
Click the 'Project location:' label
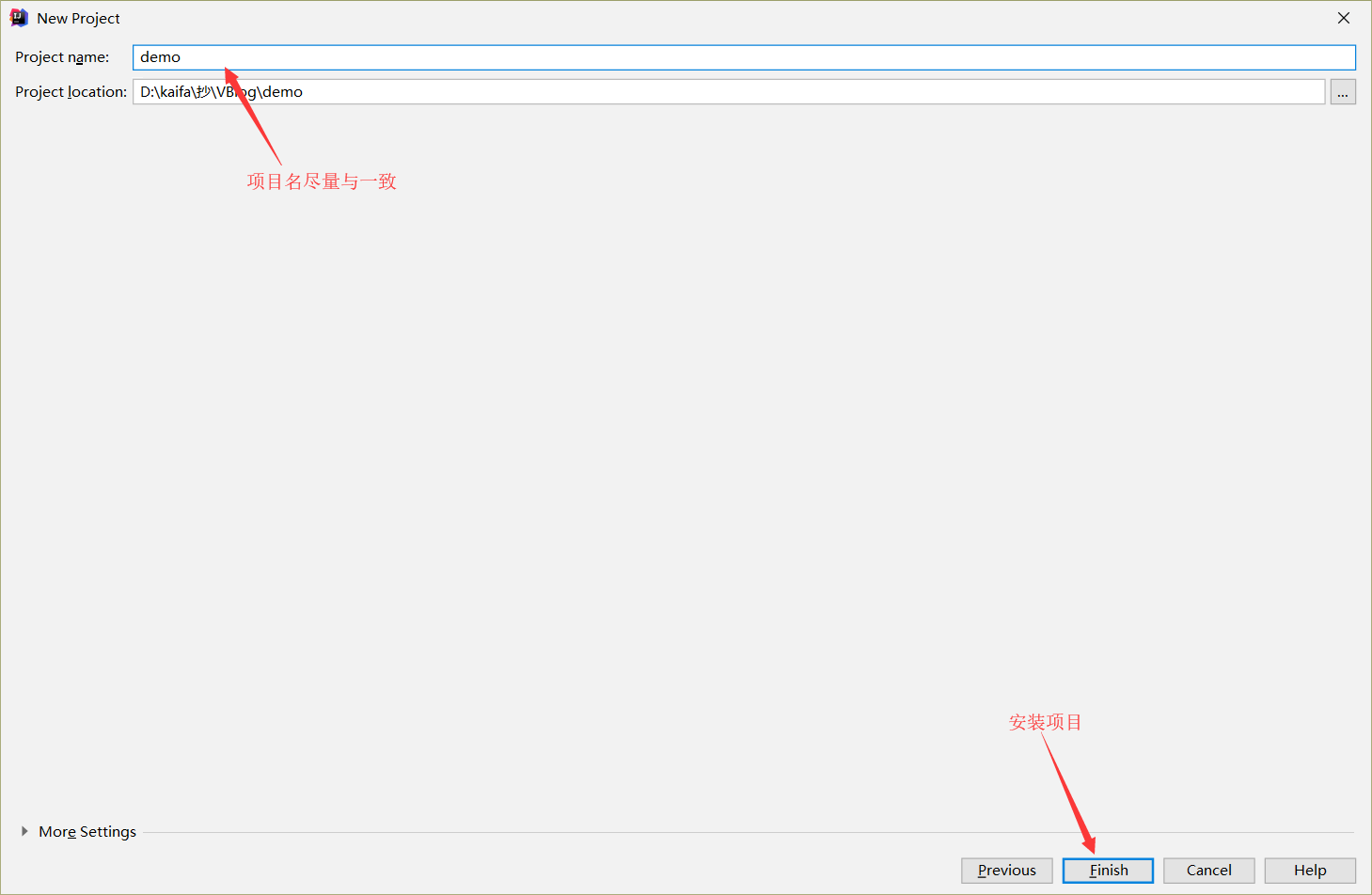click(x=71, y=92)
